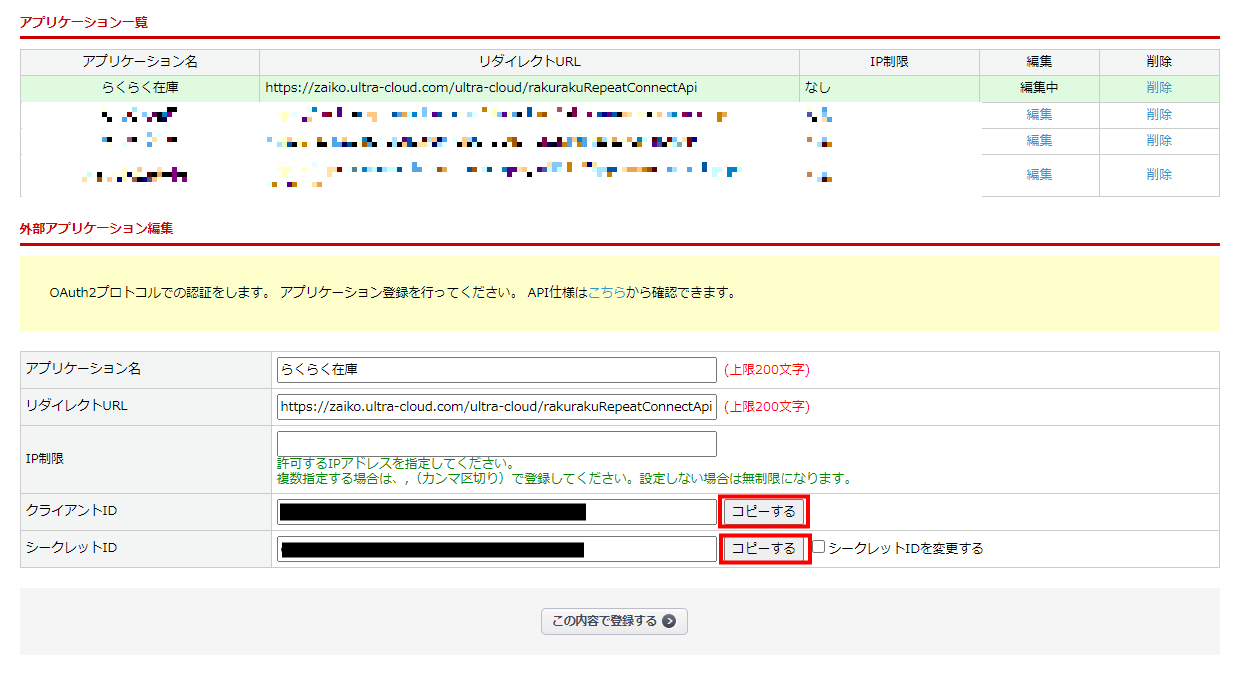The image size is (1240, 680).
Task: Click the コピーする button for クライアントID
Action: click(x=764, y=511)
